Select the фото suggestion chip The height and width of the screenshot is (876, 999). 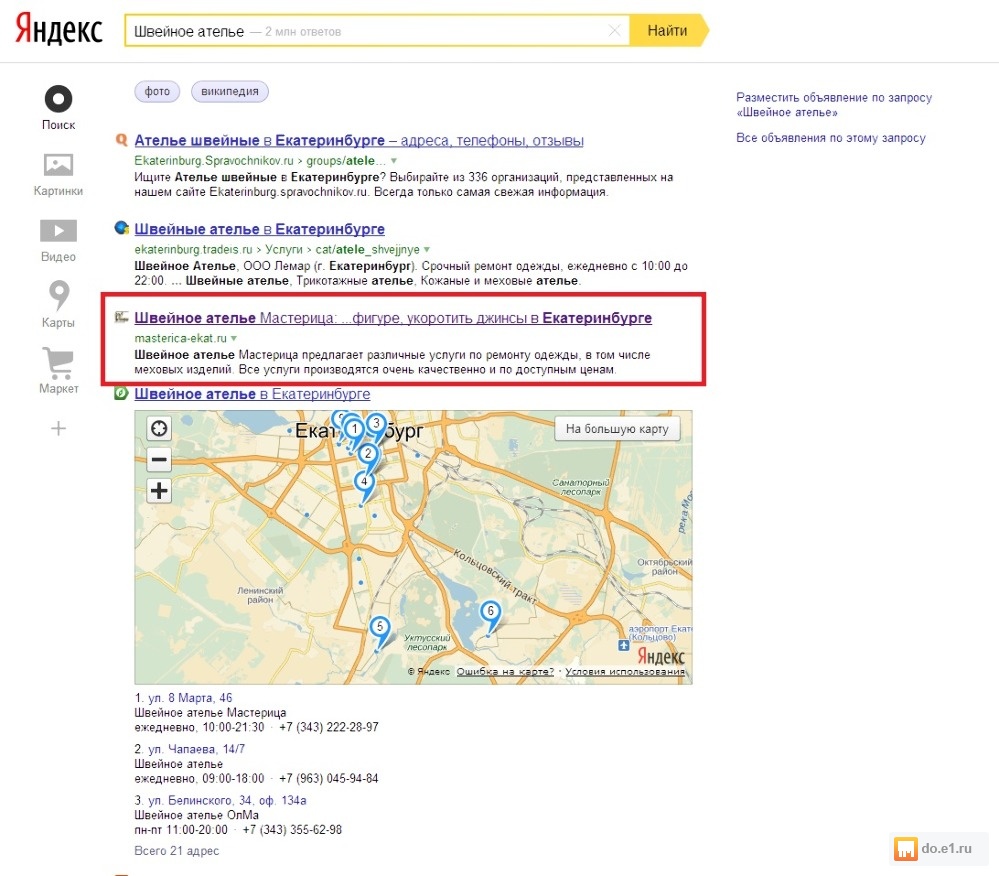click(157, 91)
